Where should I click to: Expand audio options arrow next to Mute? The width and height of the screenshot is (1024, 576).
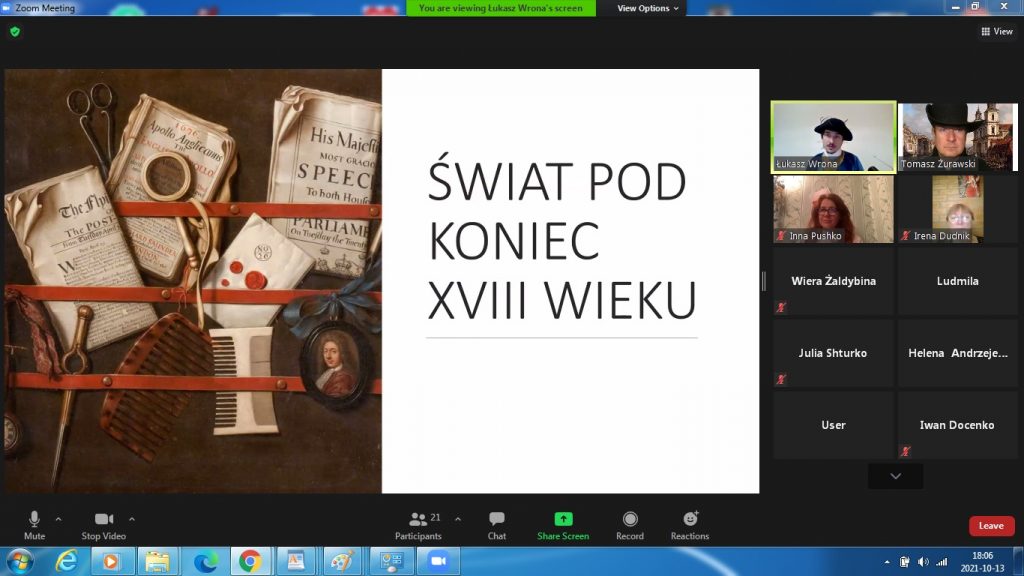(x=58, y=519)
